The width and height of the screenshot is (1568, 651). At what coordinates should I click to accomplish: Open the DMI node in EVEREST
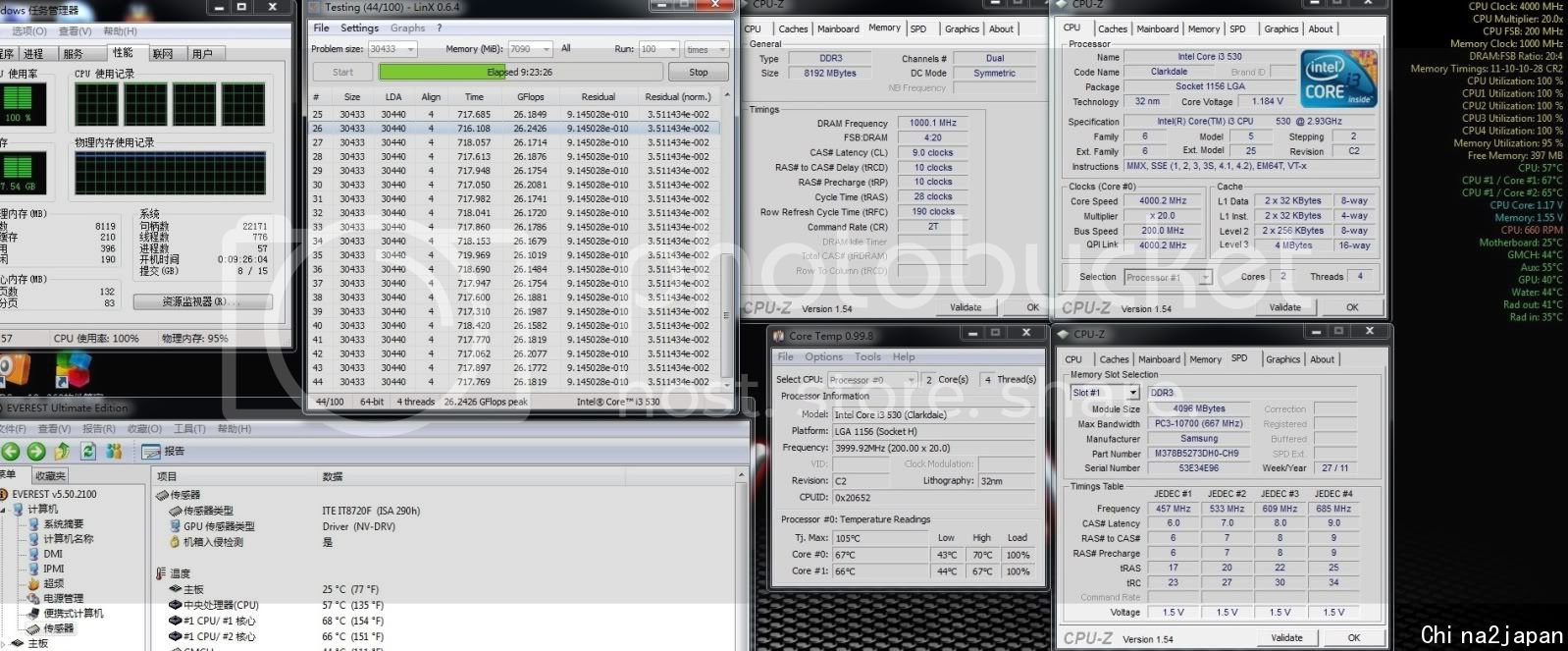53,554
